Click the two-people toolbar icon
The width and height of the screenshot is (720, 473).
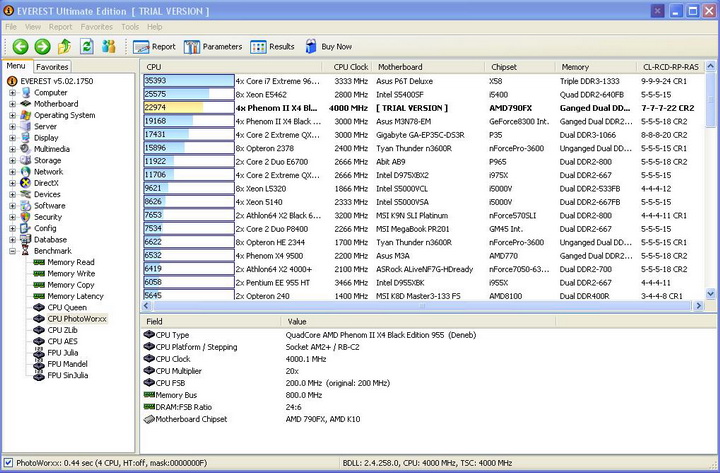point(109,46)
